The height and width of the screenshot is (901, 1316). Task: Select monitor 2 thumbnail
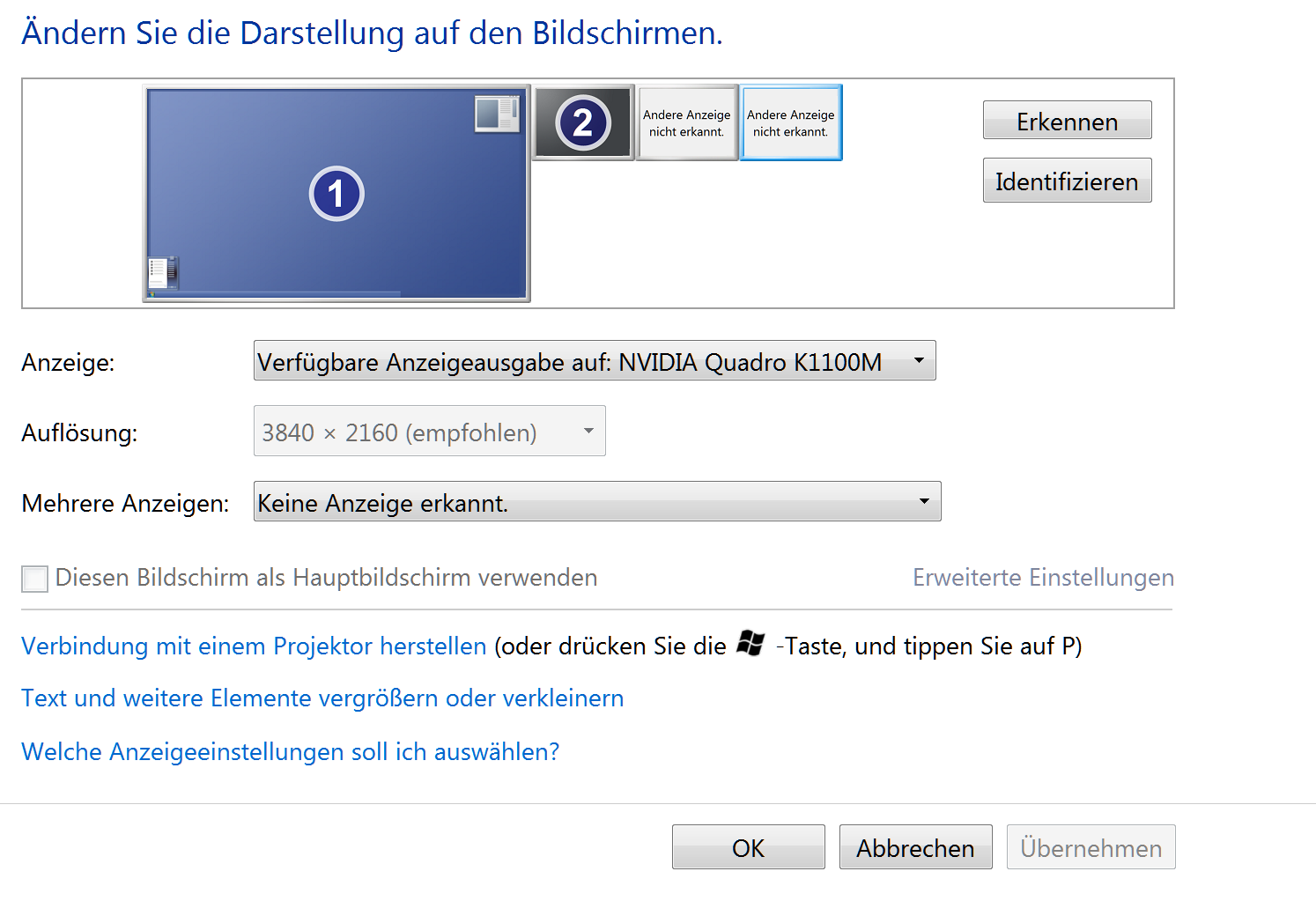coord(583,122)
